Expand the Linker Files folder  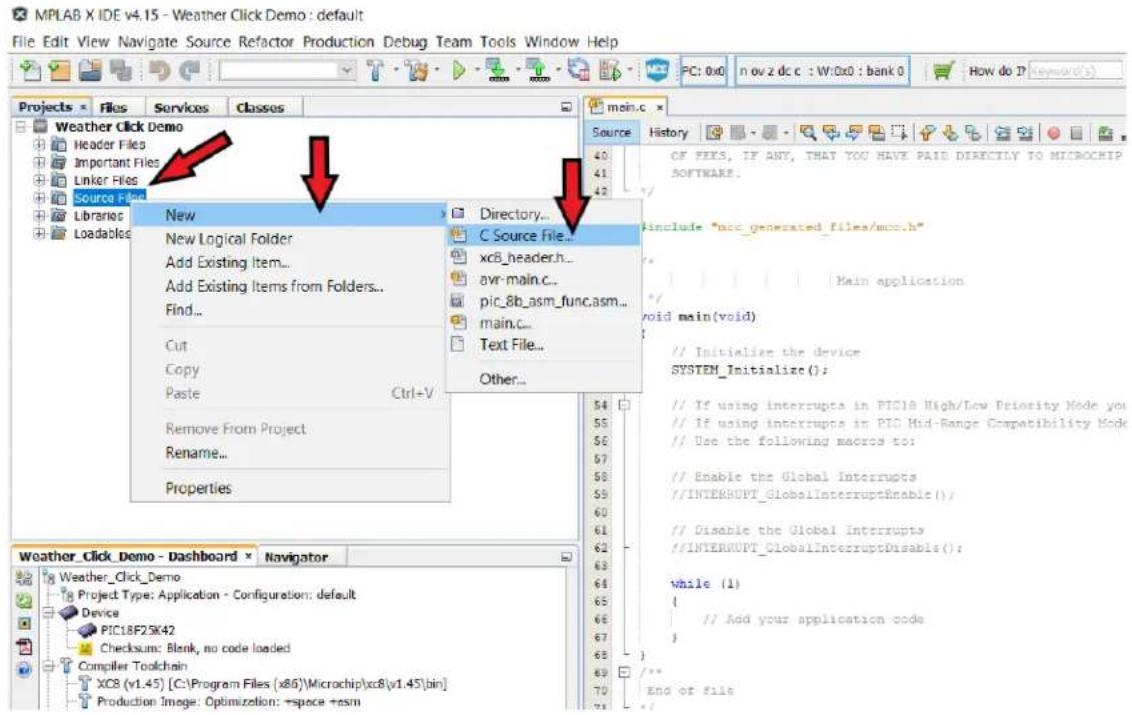click(40, 180)
